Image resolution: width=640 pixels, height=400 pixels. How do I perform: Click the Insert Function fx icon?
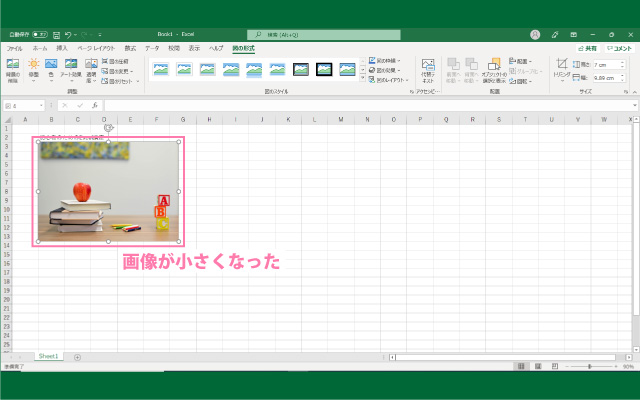point(95,105)
